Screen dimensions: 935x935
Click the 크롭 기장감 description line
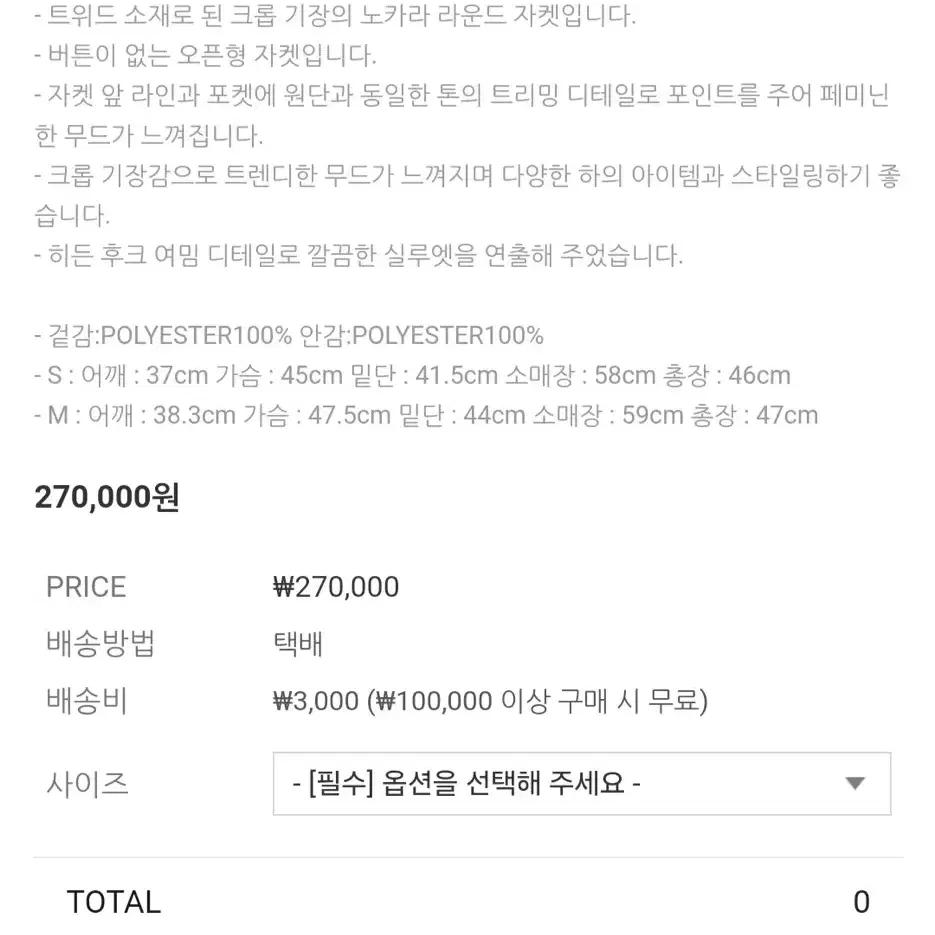[x=468, y=195]
